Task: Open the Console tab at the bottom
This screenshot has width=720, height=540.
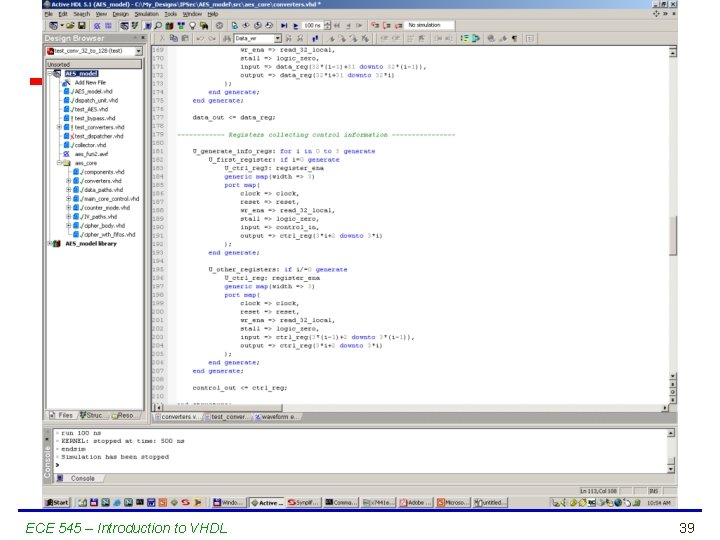Action: point(82,478)
